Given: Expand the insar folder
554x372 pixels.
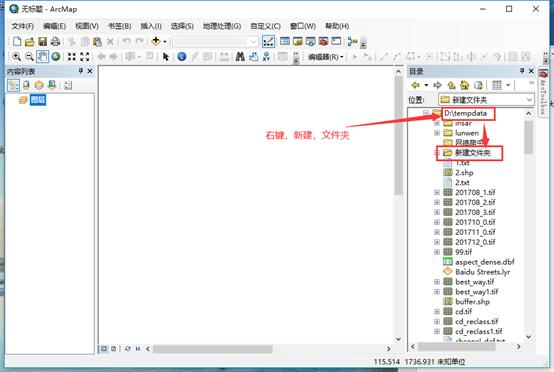Looking at the screenshot, I should point(437,123).
